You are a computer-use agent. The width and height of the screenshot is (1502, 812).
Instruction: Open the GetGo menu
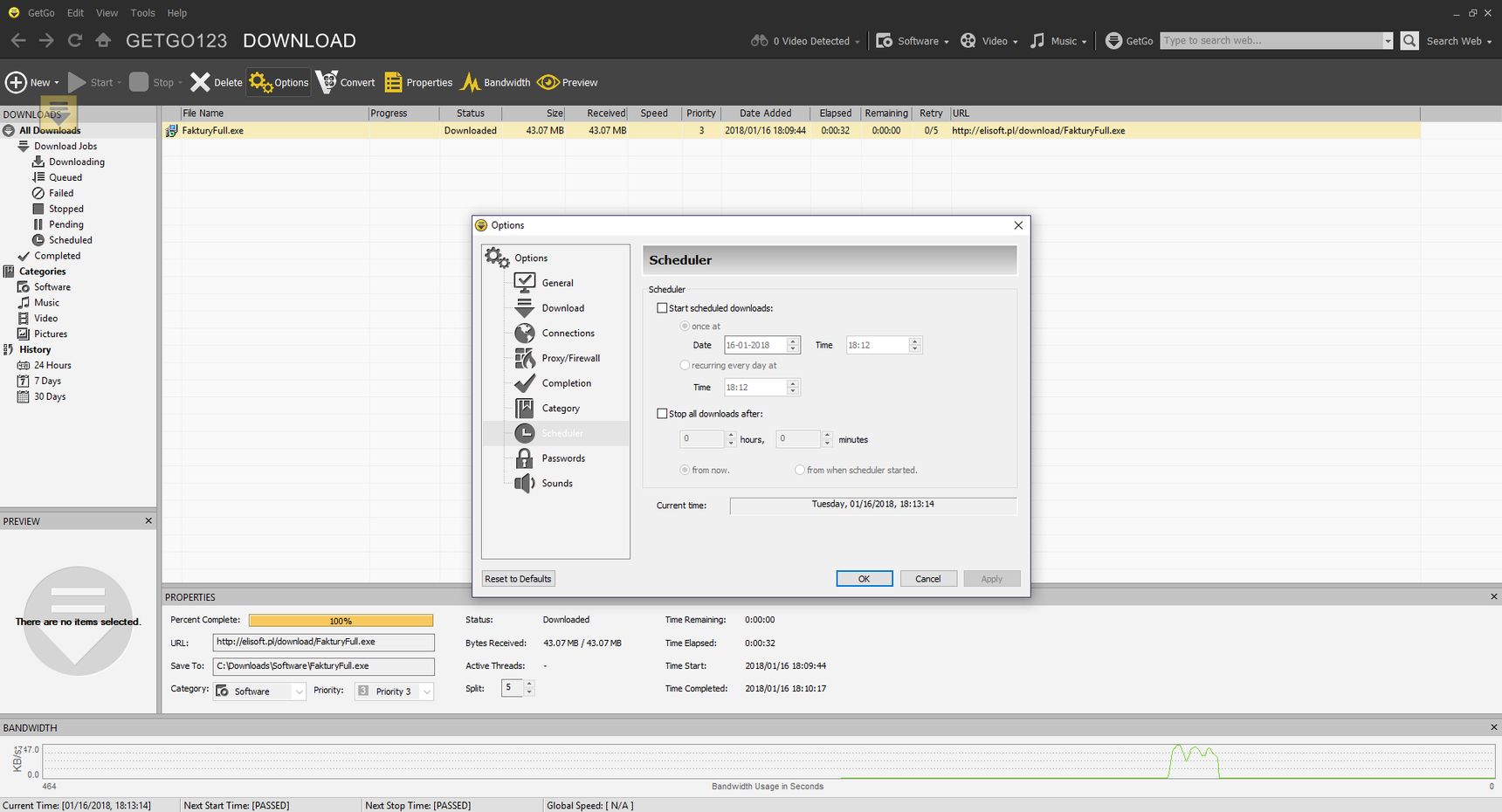[x=41, y=13]
